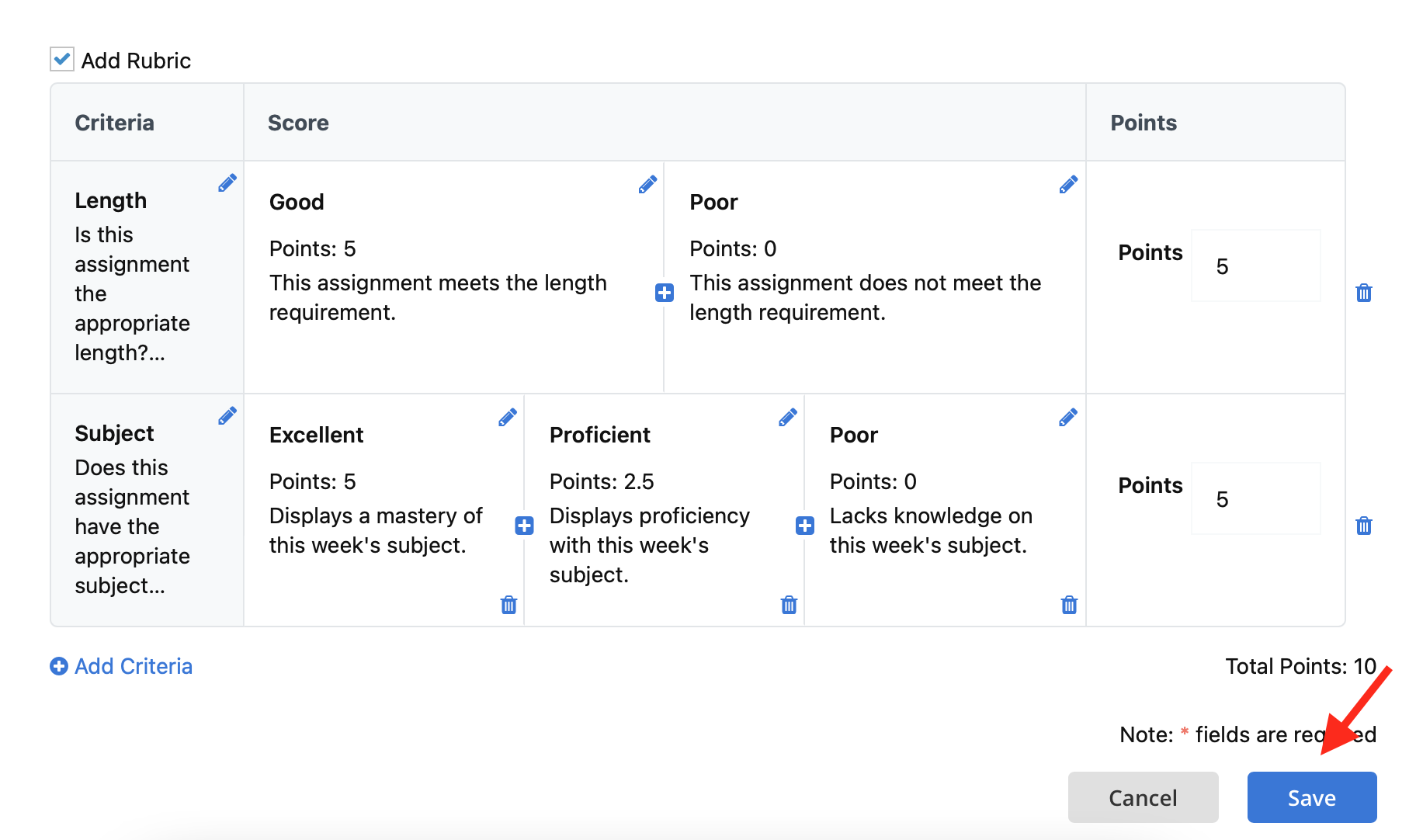Delete the Subject criteria row
Screen dimensions: 1416x840
click(1364, 526)
